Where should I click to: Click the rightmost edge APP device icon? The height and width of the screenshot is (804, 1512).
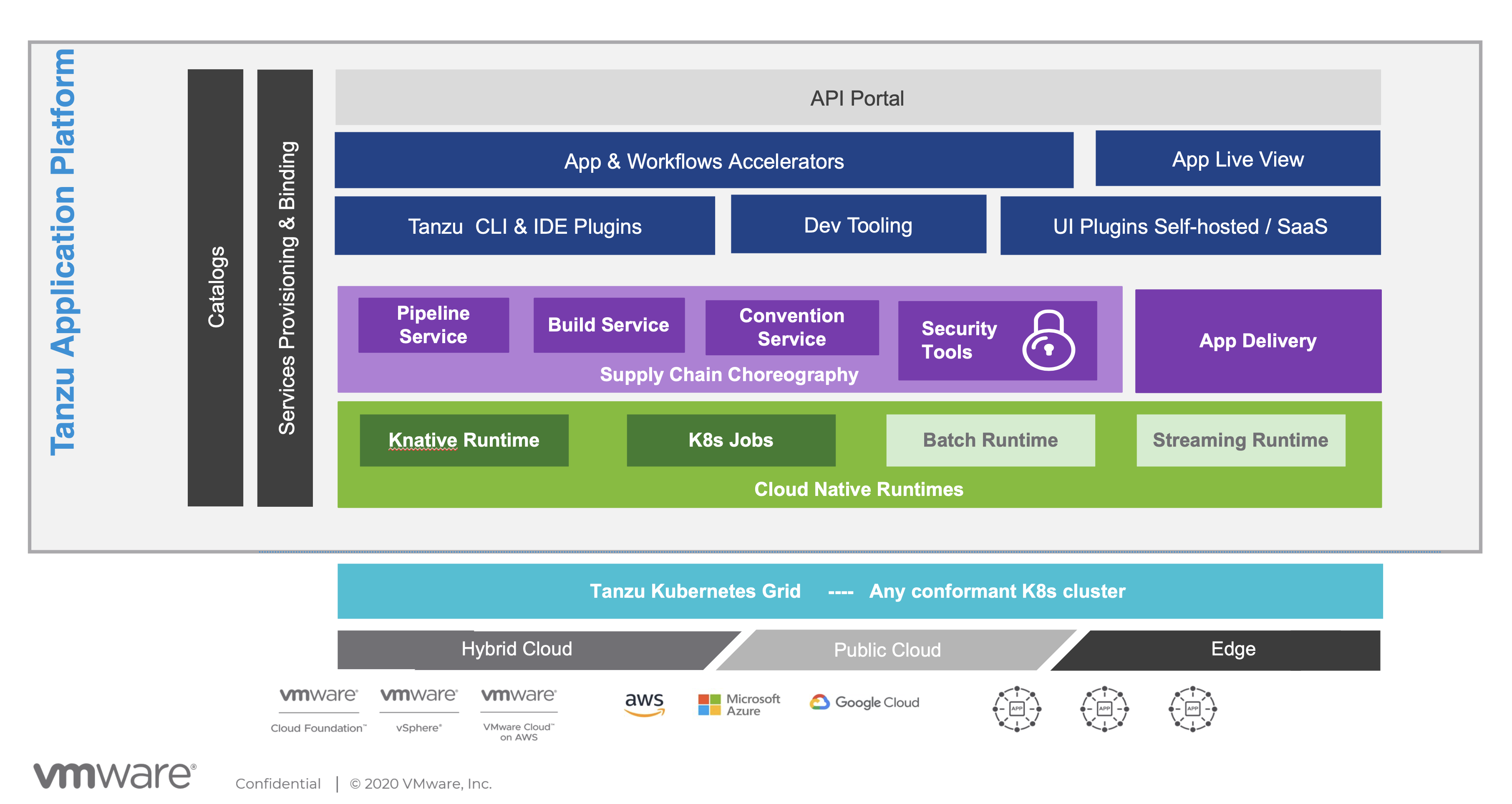click(x=1192, y=708)
